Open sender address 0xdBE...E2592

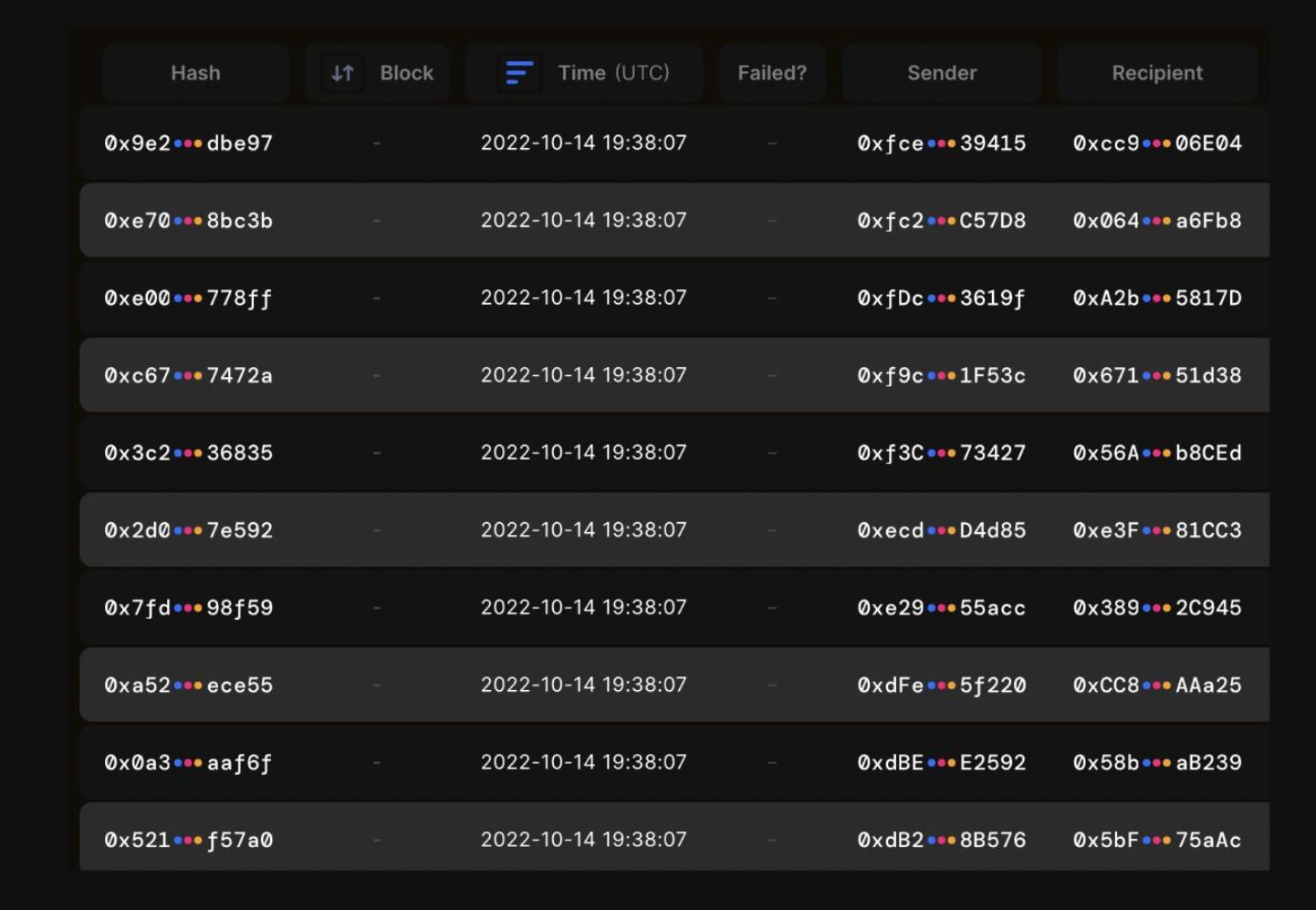click(941, 763)
